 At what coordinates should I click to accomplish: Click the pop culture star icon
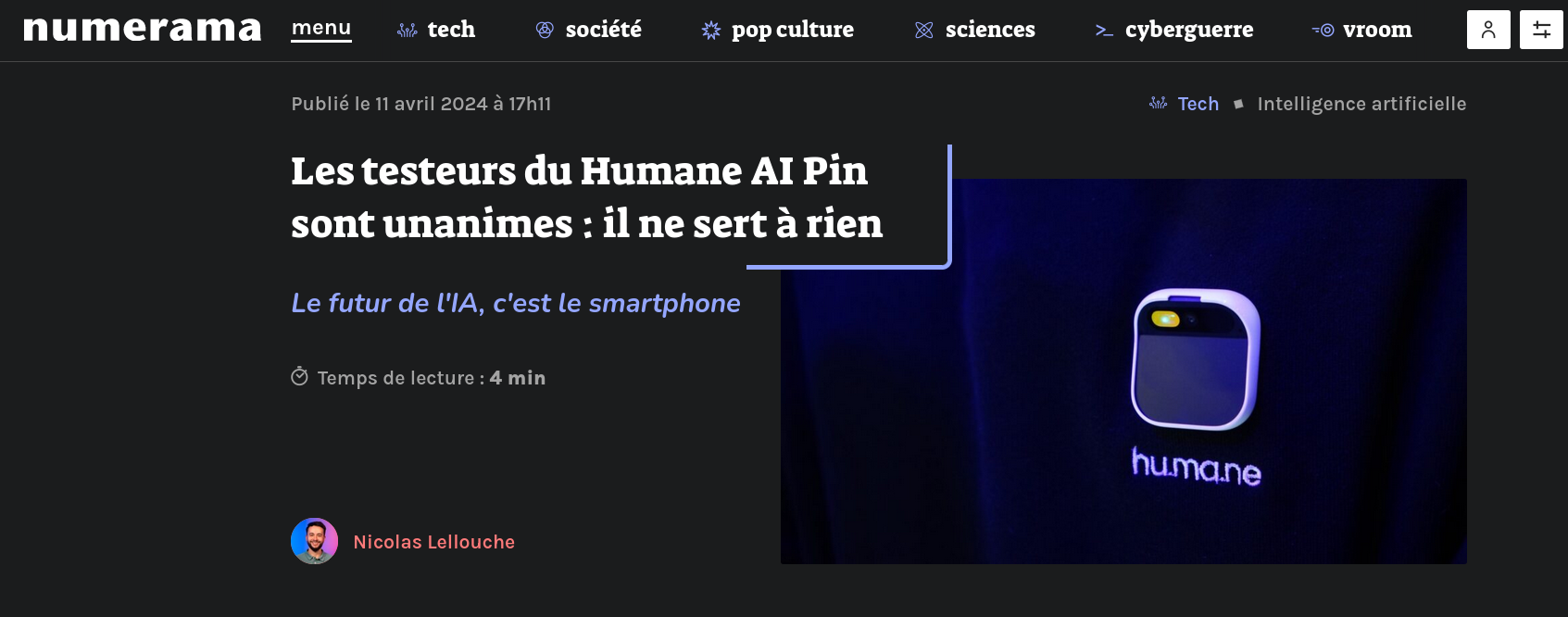(x=710, y=31)
